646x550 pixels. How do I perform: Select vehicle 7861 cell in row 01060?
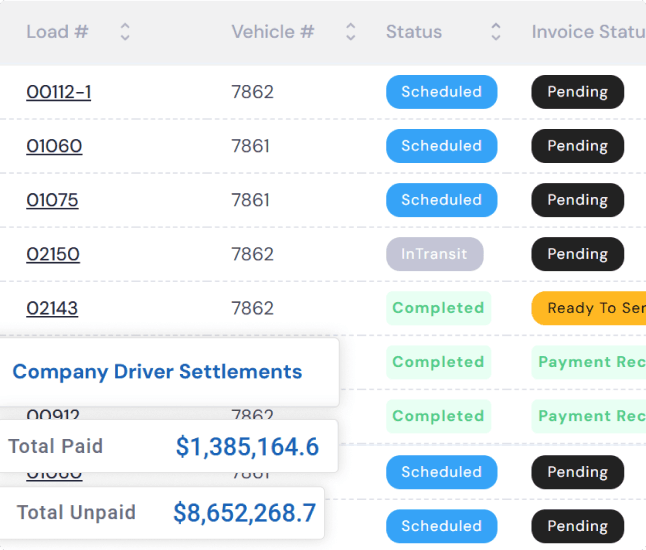tap(250, 146)
